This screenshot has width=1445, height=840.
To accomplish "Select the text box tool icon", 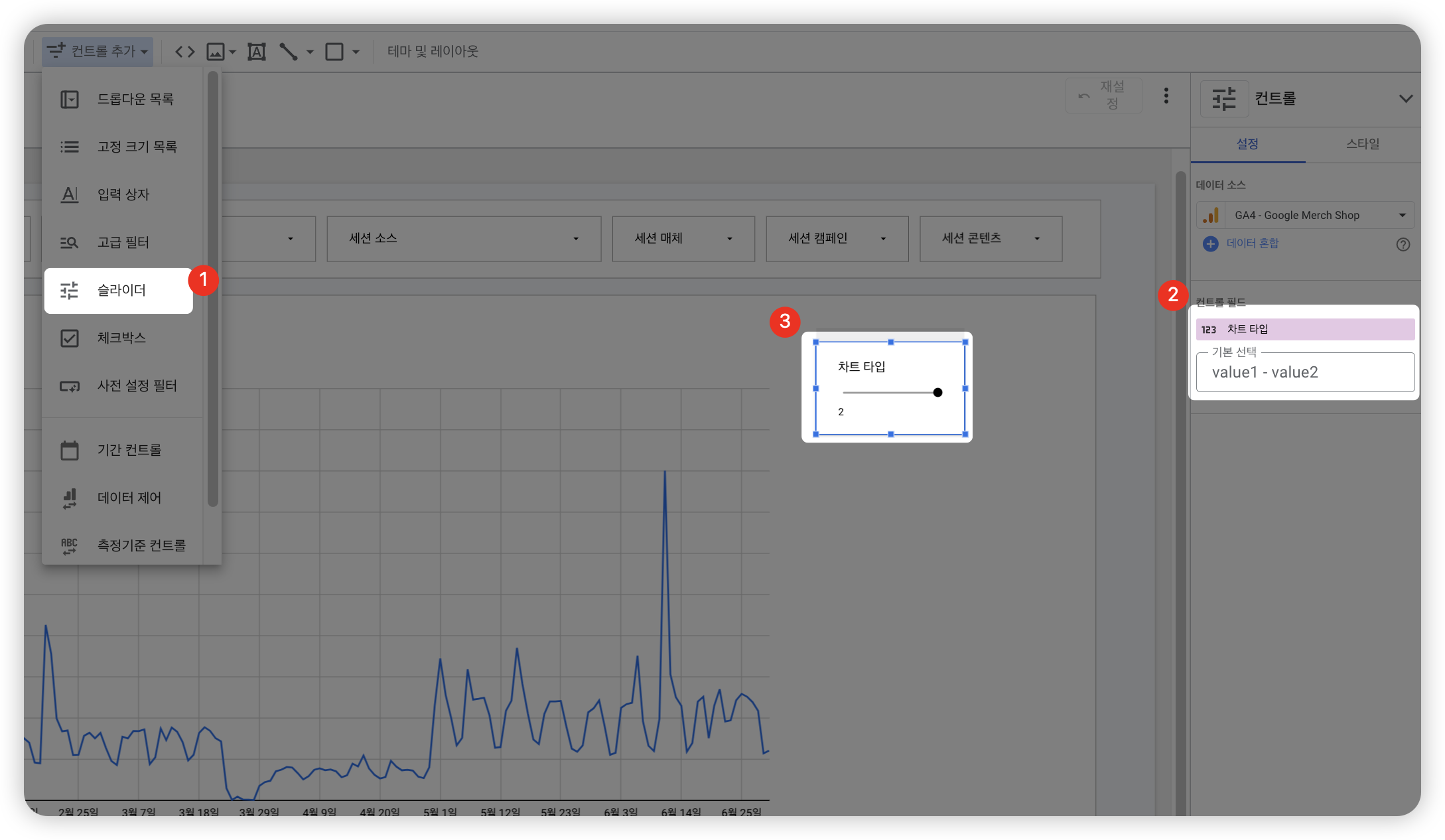I will click(x=257, y=51).
